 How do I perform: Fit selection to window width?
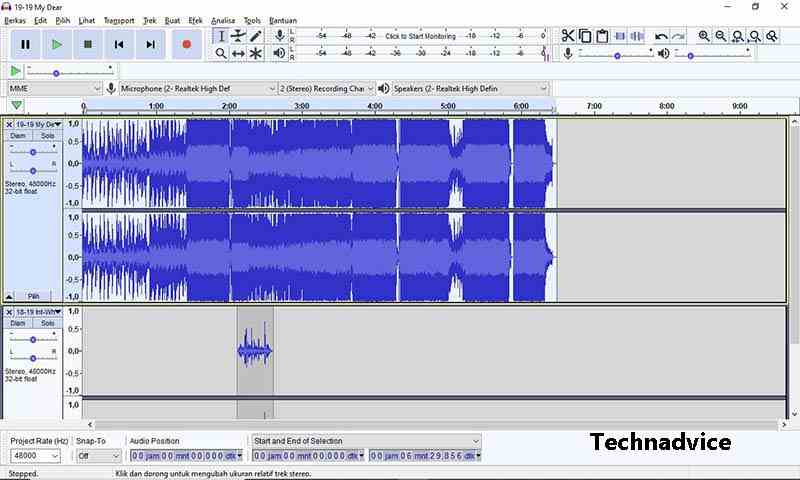pyautogui.click(x=738, y=36)
